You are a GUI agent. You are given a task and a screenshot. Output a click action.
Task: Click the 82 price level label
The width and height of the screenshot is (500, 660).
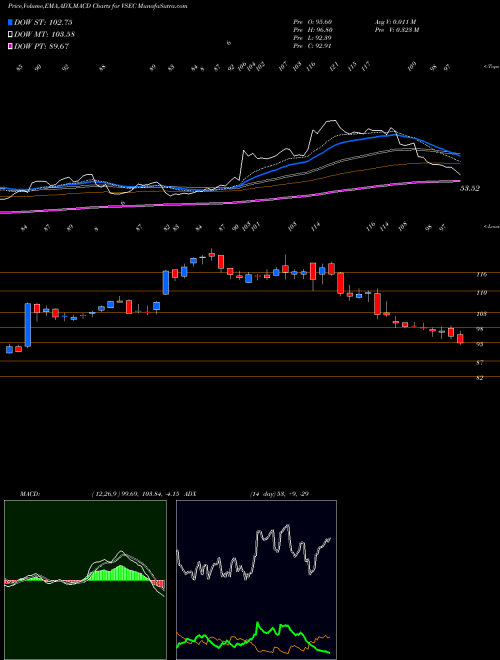pos(480,378)
